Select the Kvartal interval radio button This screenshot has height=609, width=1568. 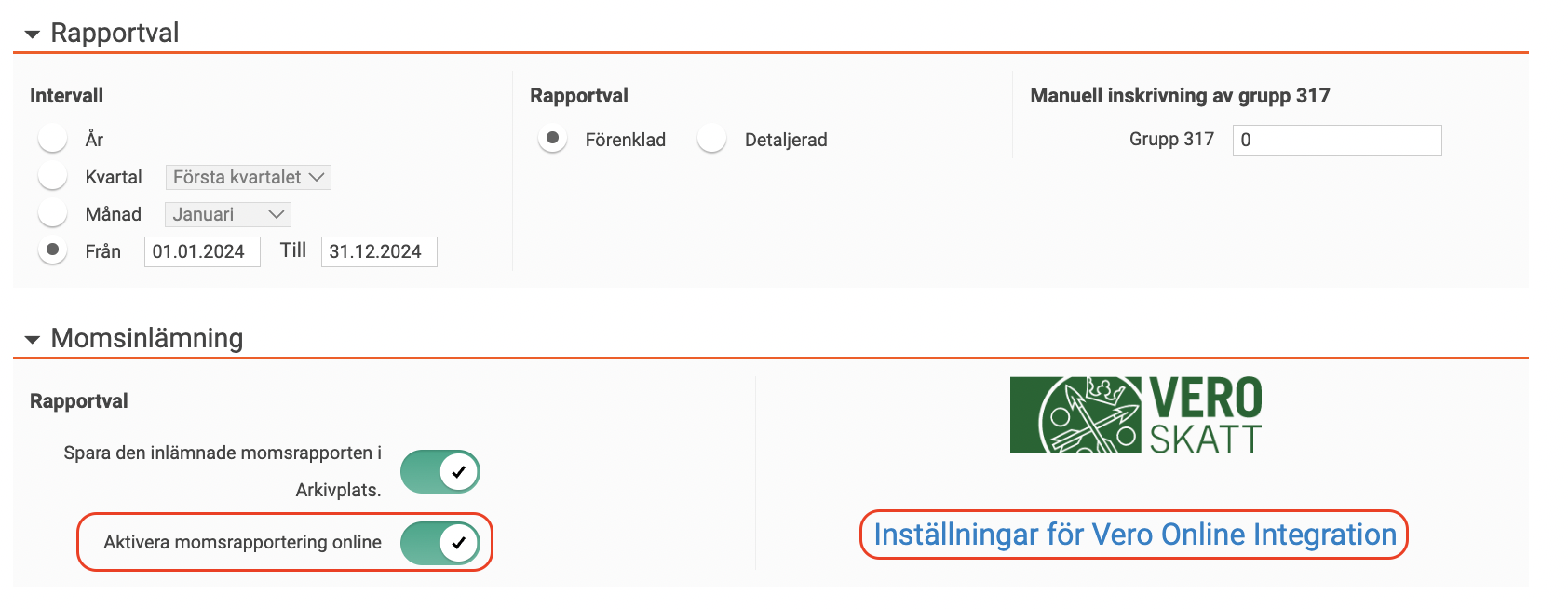tap(53, 176)
